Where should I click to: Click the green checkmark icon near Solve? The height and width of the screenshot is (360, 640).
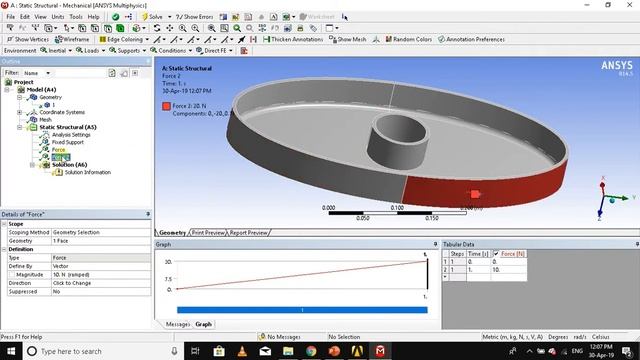(116, 17)
